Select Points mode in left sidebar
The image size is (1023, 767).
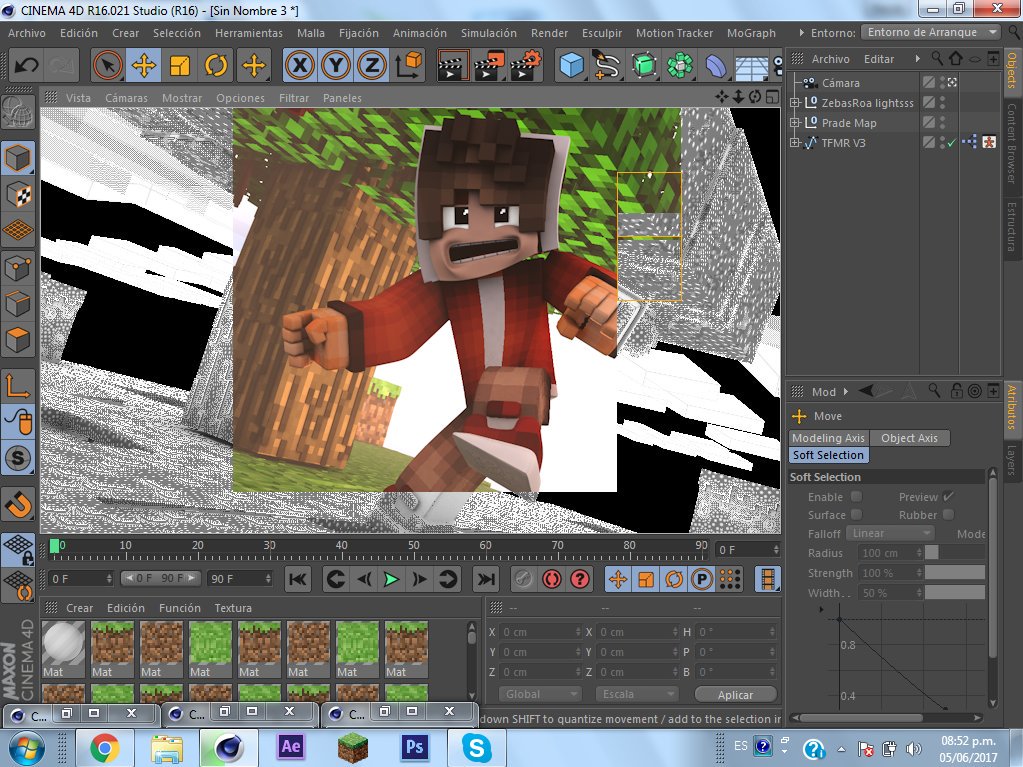click(18, 267)
